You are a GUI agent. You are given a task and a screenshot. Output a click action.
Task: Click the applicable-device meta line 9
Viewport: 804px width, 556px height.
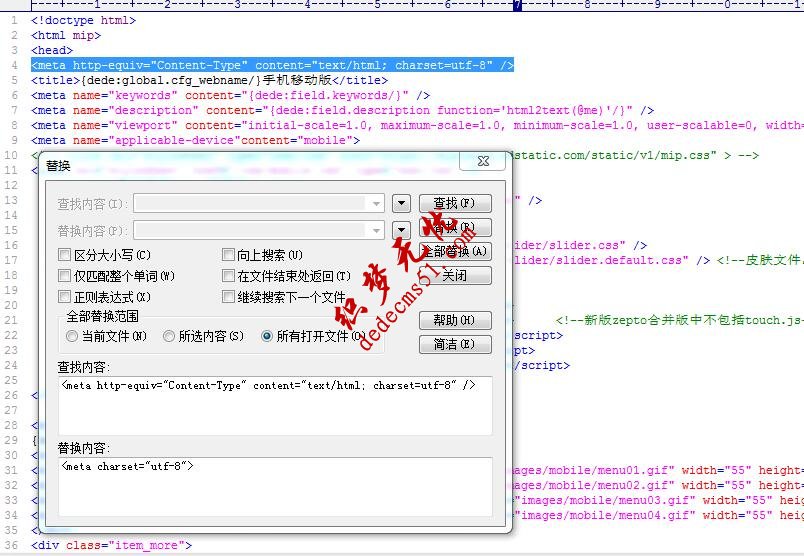(x=195, y=140)
